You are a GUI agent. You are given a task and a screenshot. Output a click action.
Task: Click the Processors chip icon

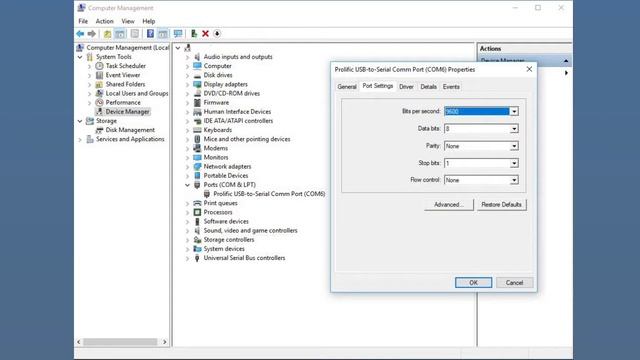tap(197, 212)
